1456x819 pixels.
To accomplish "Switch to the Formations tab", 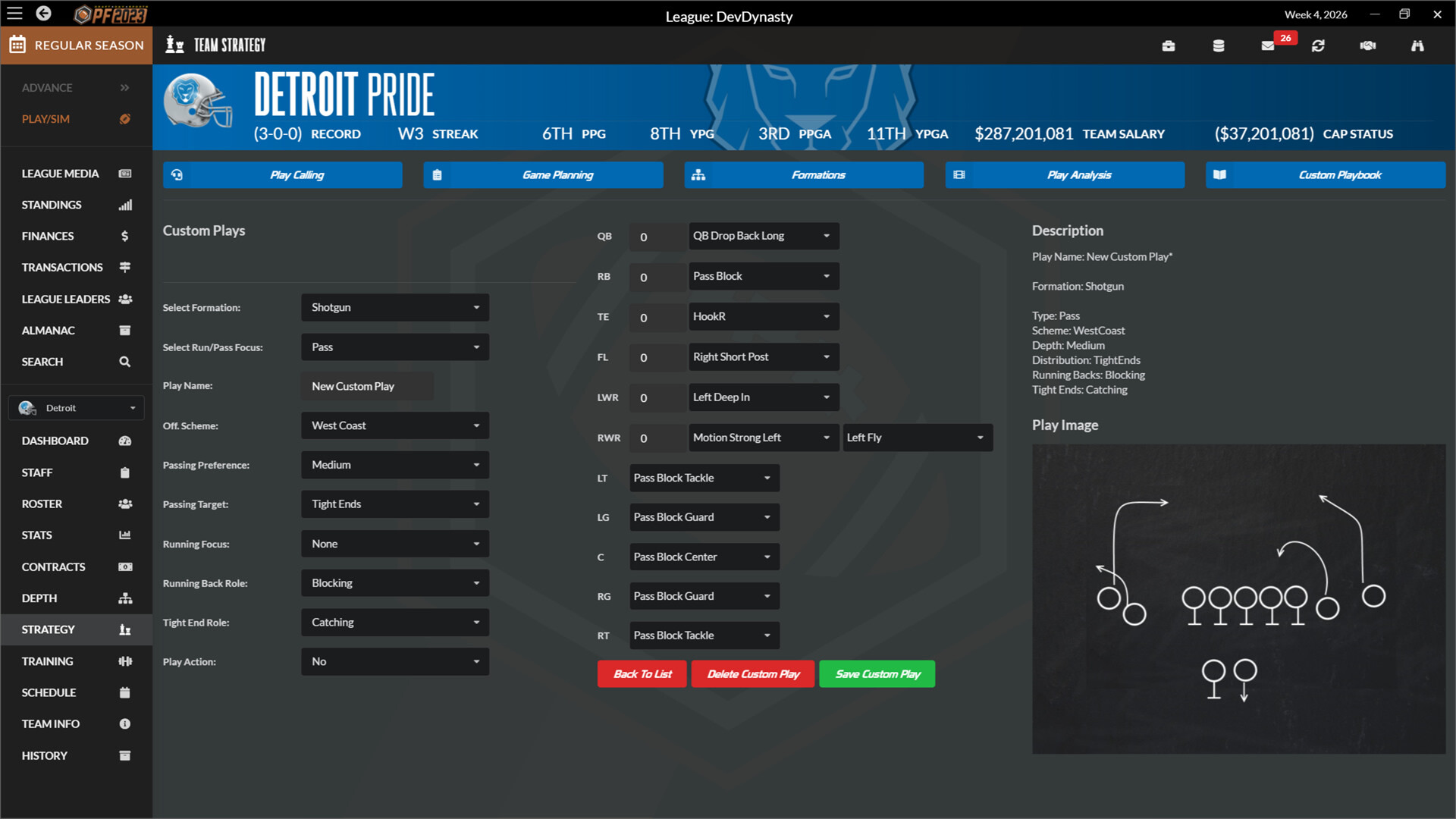I will pyautogui.click(x=803, y=175).
